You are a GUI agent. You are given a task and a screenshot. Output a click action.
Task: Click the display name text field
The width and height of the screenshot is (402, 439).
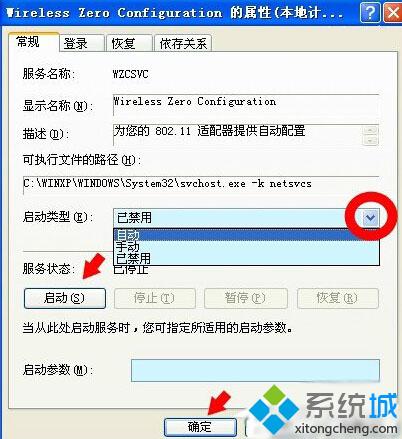coord(246,105)
